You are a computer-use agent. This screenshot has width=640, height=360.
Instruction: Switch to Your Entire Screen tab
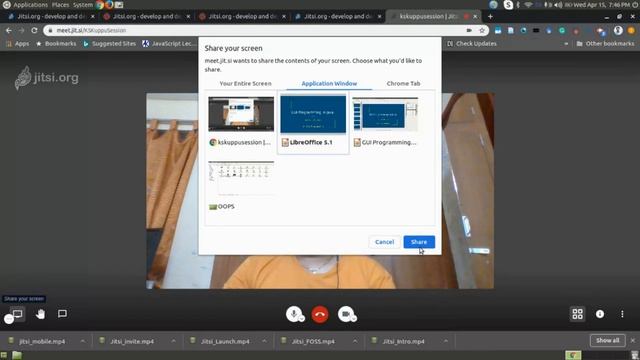click(x=245, y=83)
